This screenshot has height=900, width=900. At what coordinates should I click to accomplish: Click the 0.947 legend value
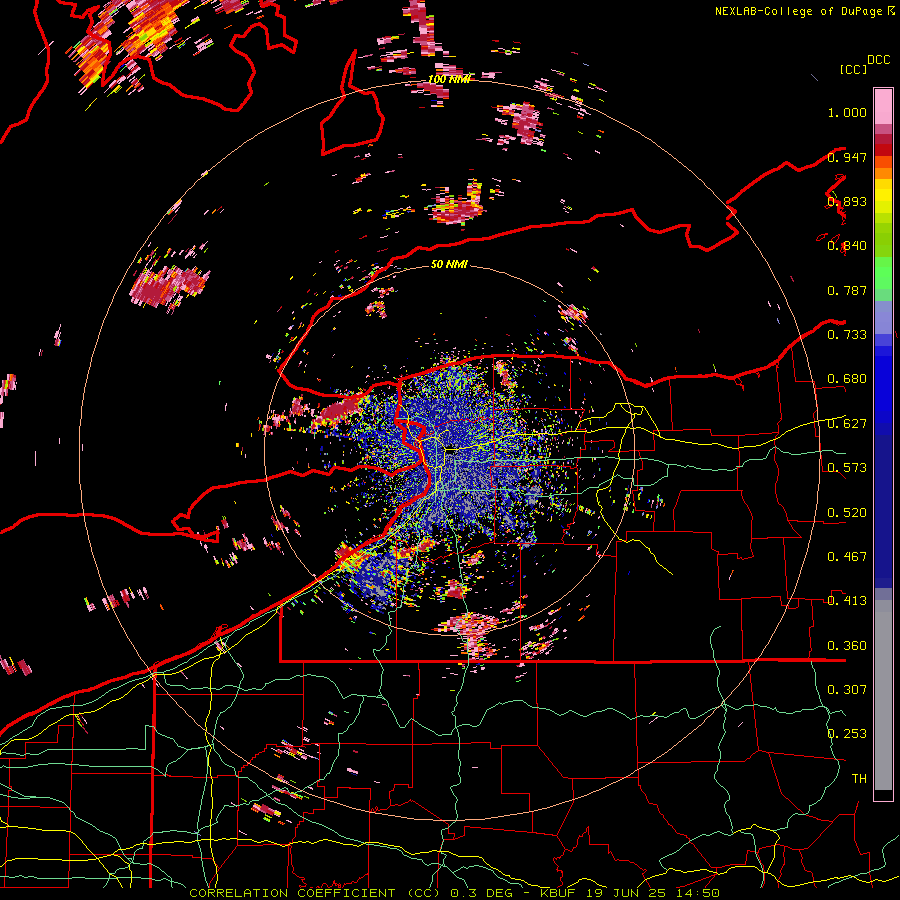pos(847,157)
